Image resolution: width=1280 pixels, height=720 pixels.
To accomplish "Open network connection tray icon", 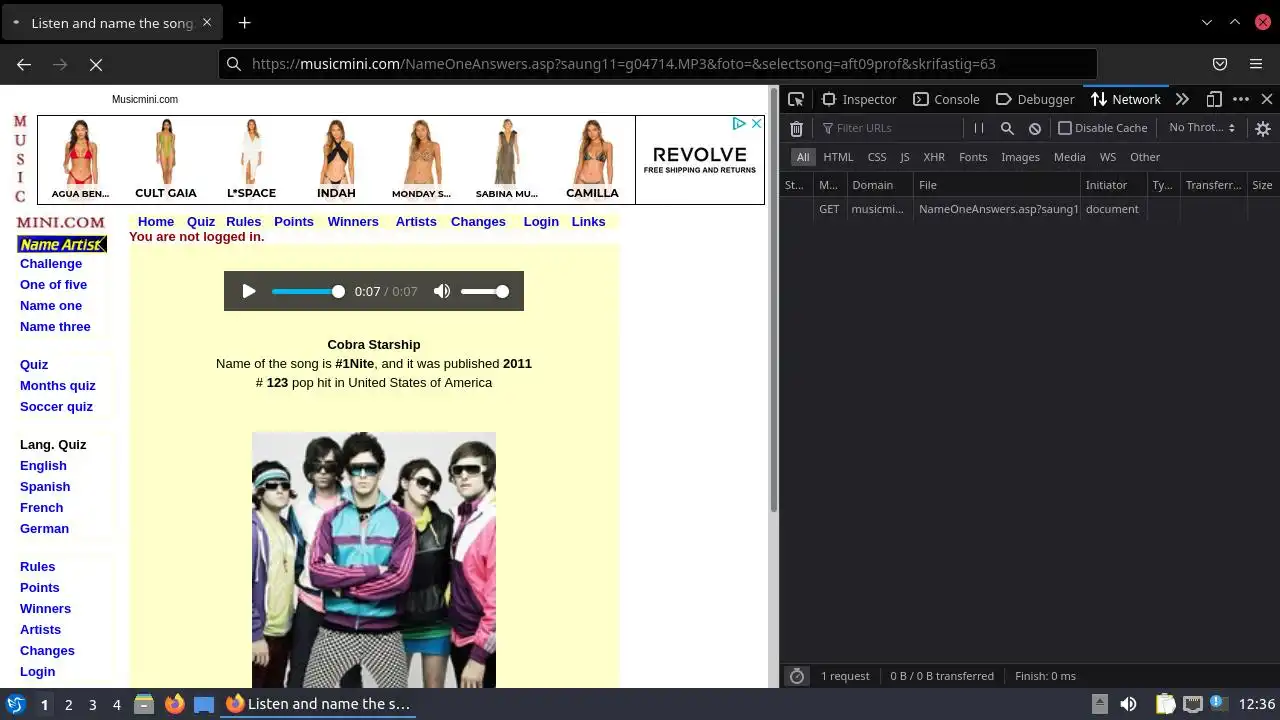I will [1193, 704].
